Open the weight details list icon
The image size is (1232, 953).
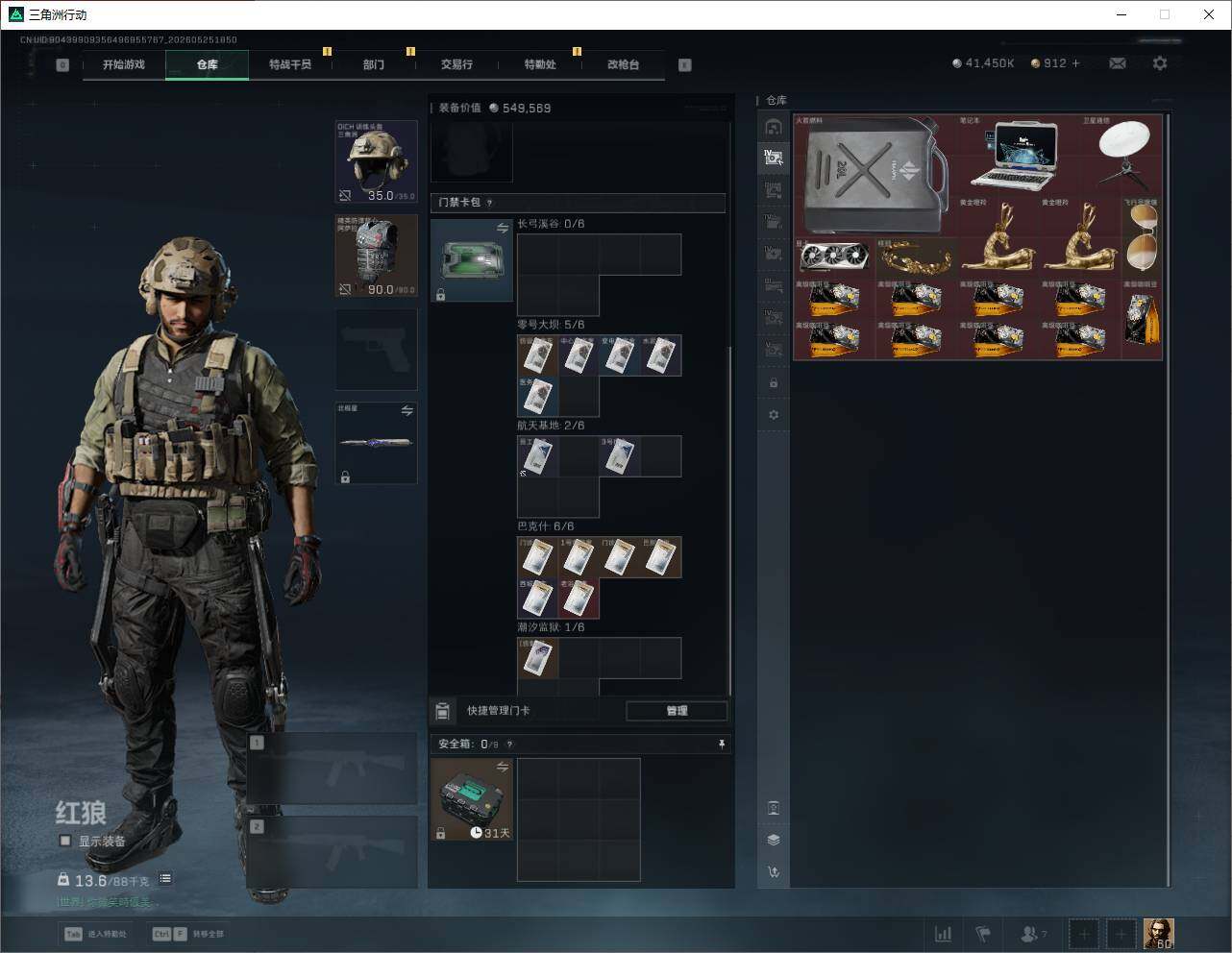tap(165, 878)
